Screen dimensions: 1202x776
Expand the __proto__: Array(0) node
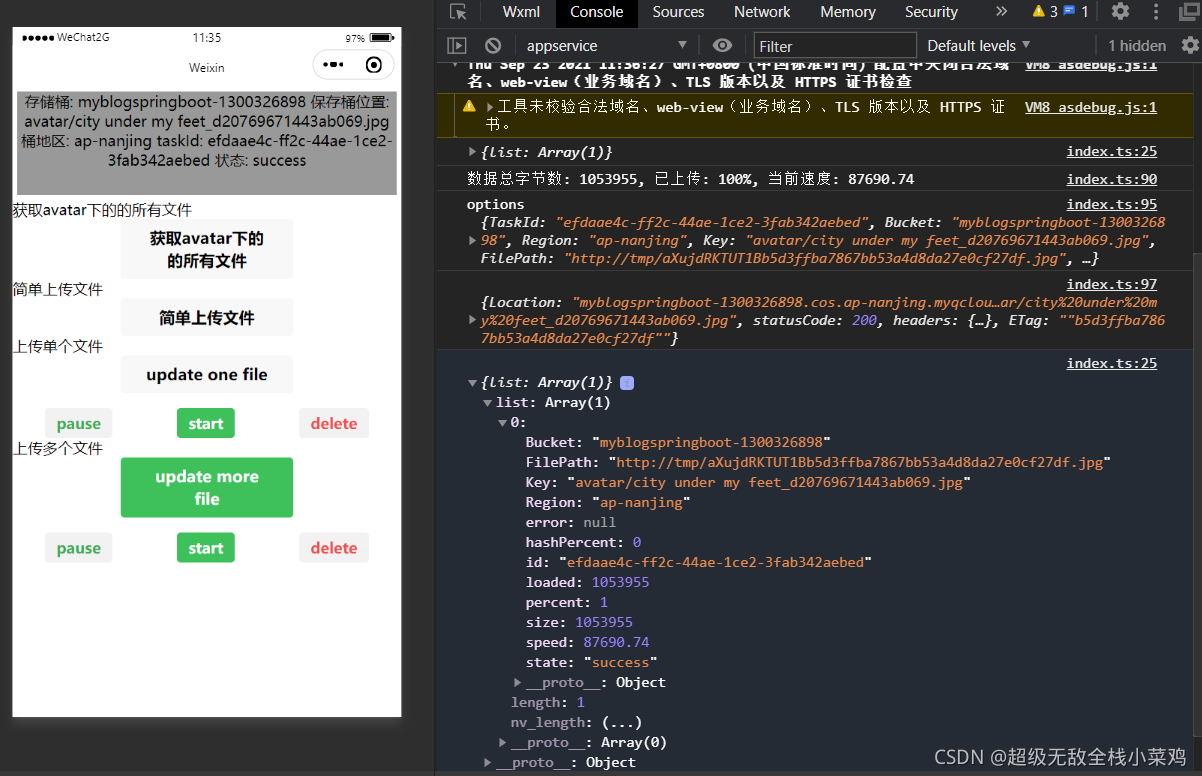pyautogui.click(x=502, y=742)
